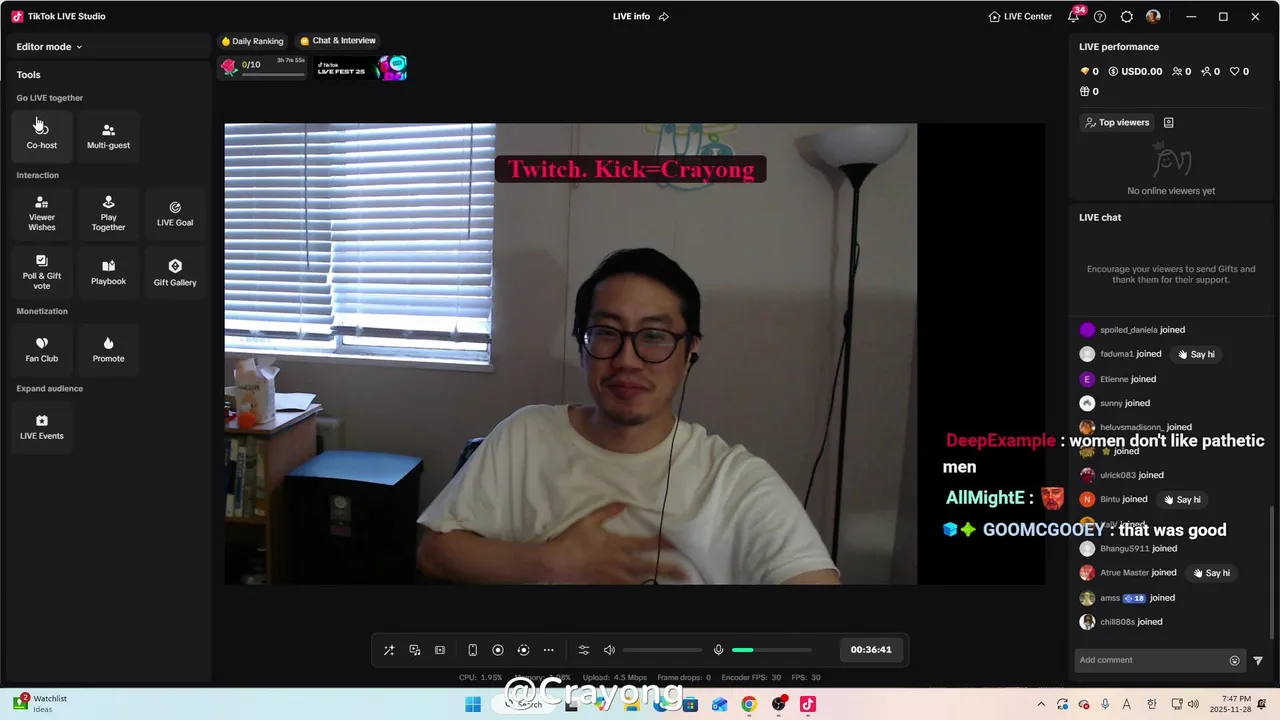Click the likes heart count in LIVE performance
The width and height of the screenshot is (1280, 720).
pyautogui.click(x=1240, y=72)
